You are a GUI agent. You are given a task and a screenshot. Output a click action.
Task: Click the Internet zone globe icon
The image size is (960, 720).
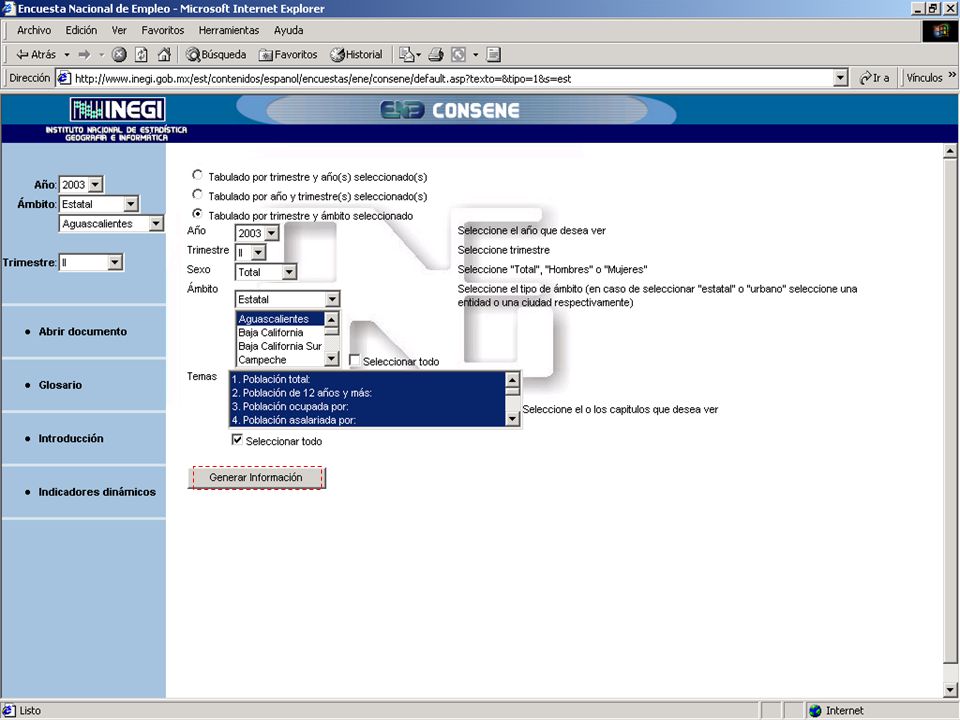[x=815, y=711]
